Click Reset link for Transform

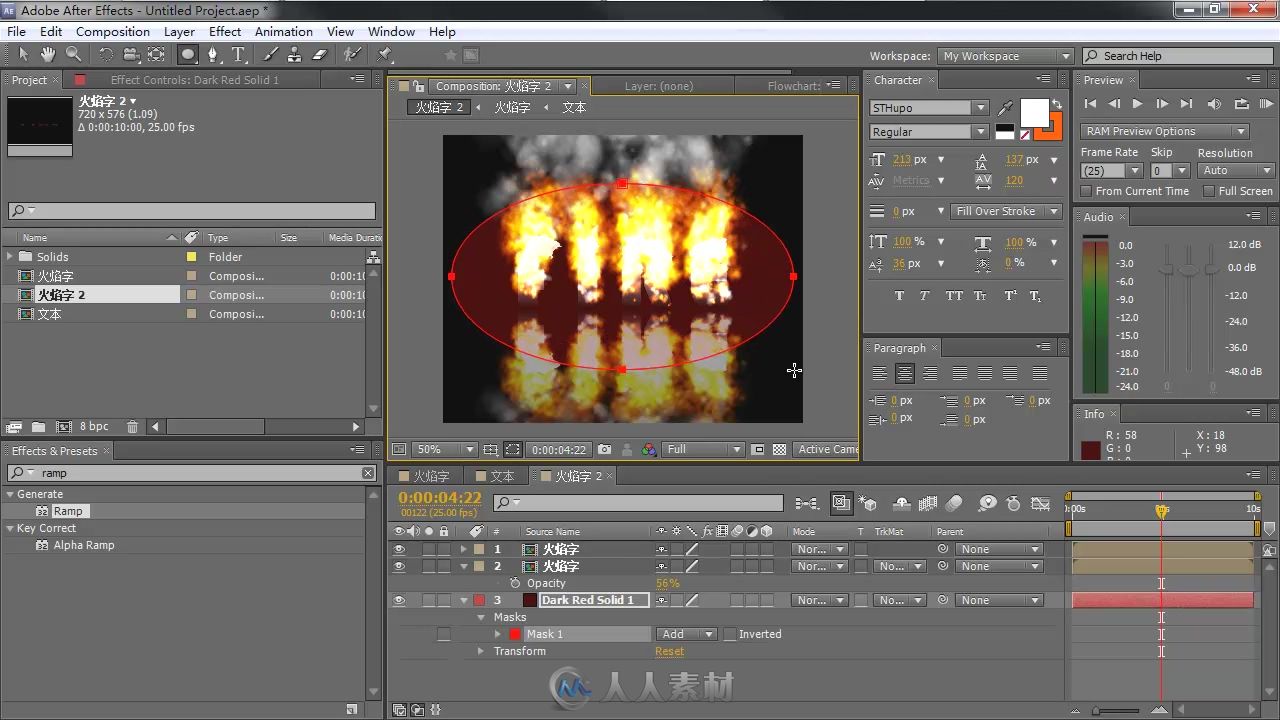point(670,651)
